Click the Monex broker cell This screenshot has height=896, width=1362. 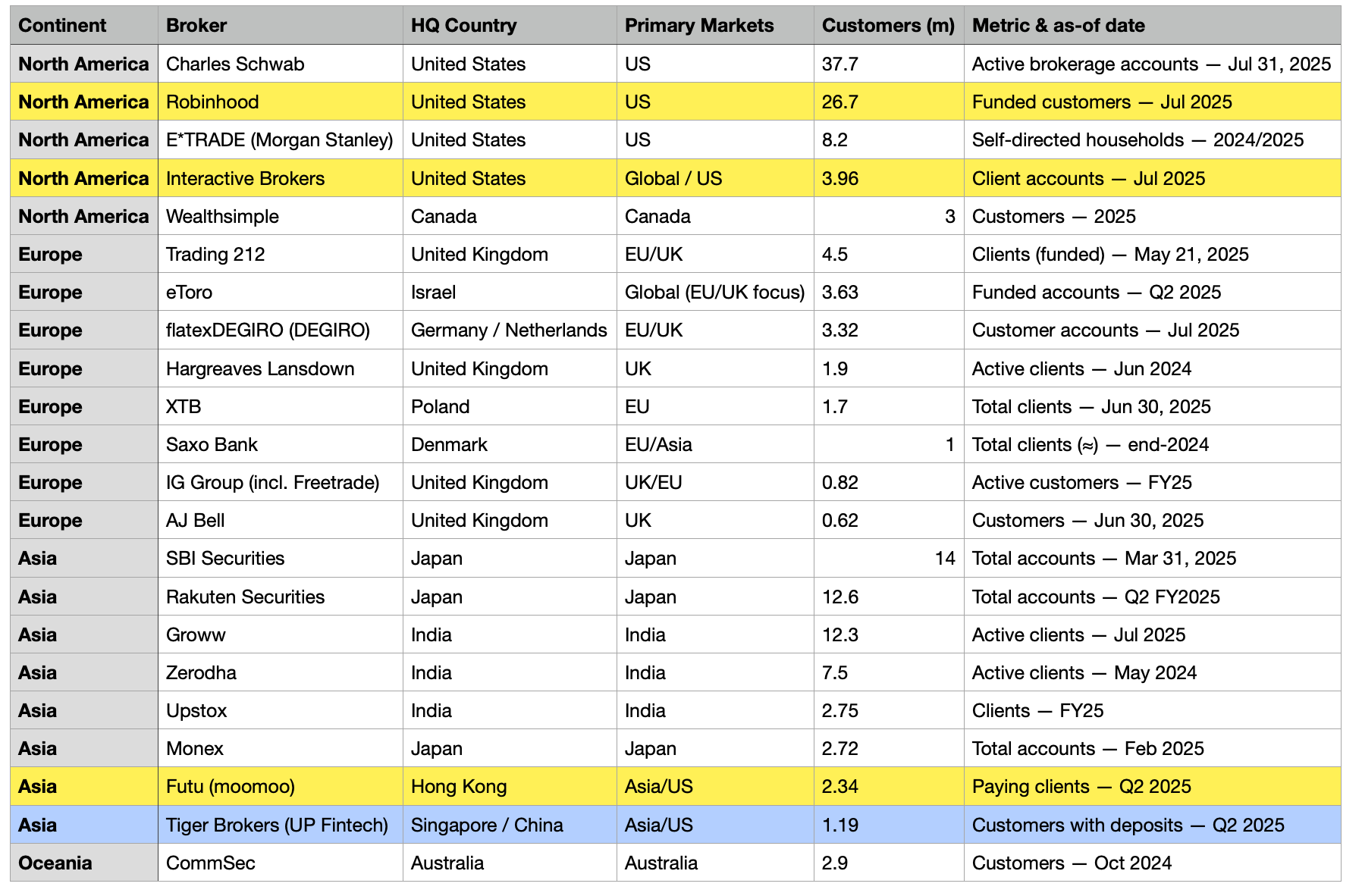(281, 748)
